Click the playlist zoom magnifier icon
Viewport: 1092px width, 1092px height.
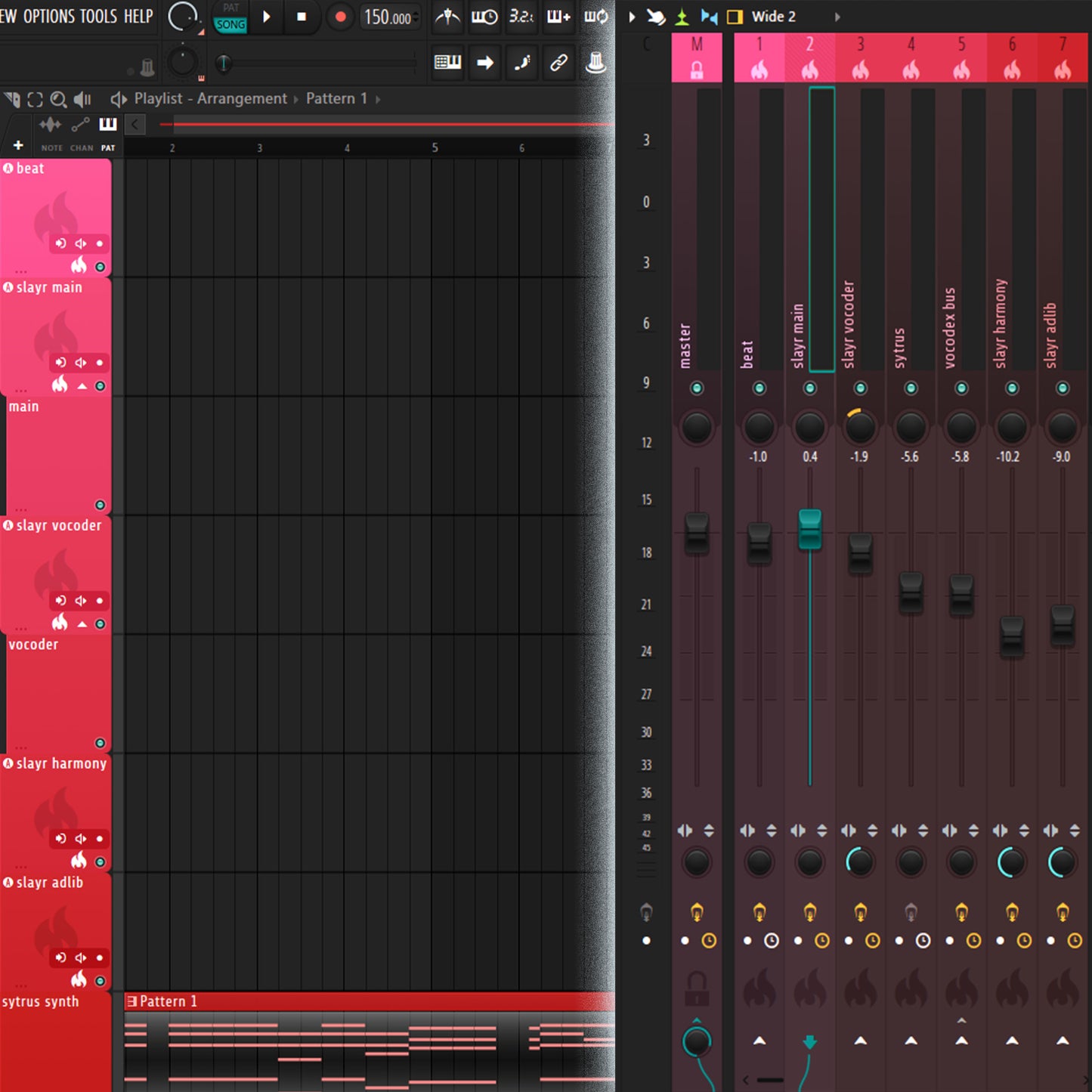[58, 99]
